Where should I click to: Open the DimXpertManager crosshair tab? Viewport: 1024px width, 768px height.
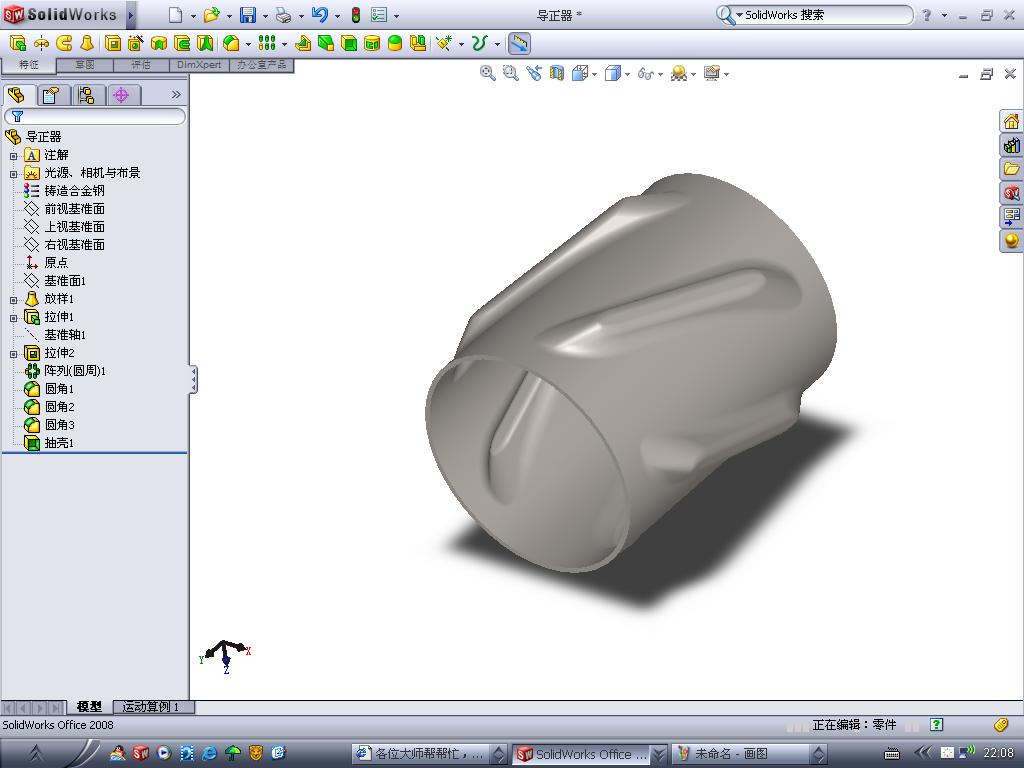click(121, 95)
